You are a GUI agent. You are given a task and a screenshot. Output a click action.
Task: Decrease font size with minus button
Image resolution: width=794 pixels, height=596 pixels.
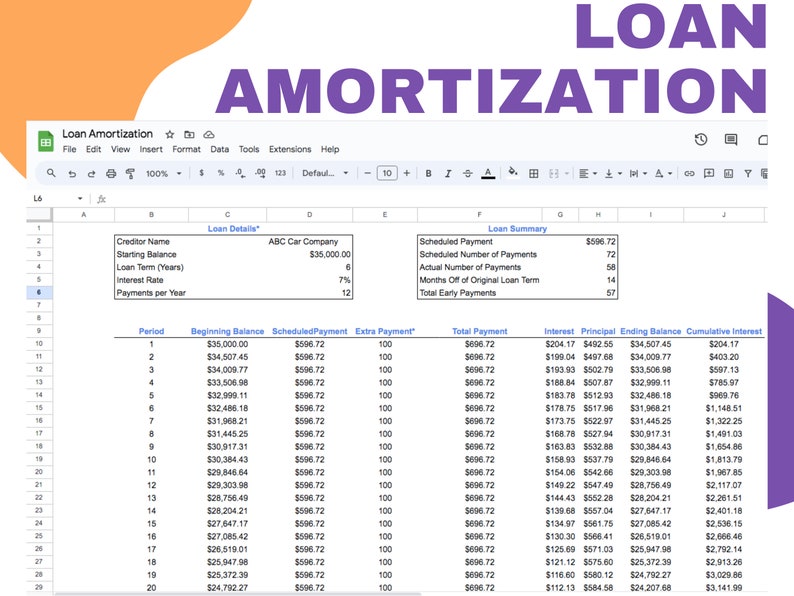pos(368,173)
